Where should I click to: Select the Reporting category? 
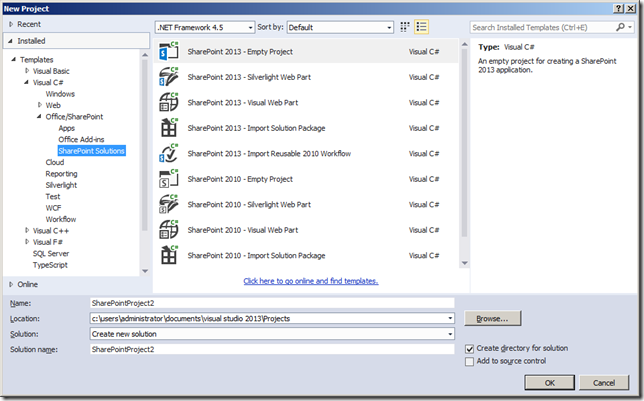[x=61, y=174]
